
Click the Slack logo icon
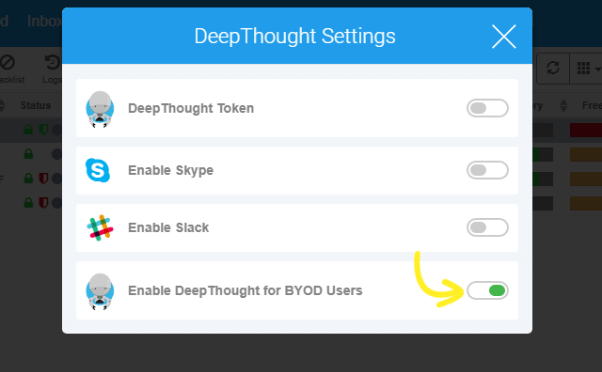pos(100,228)
